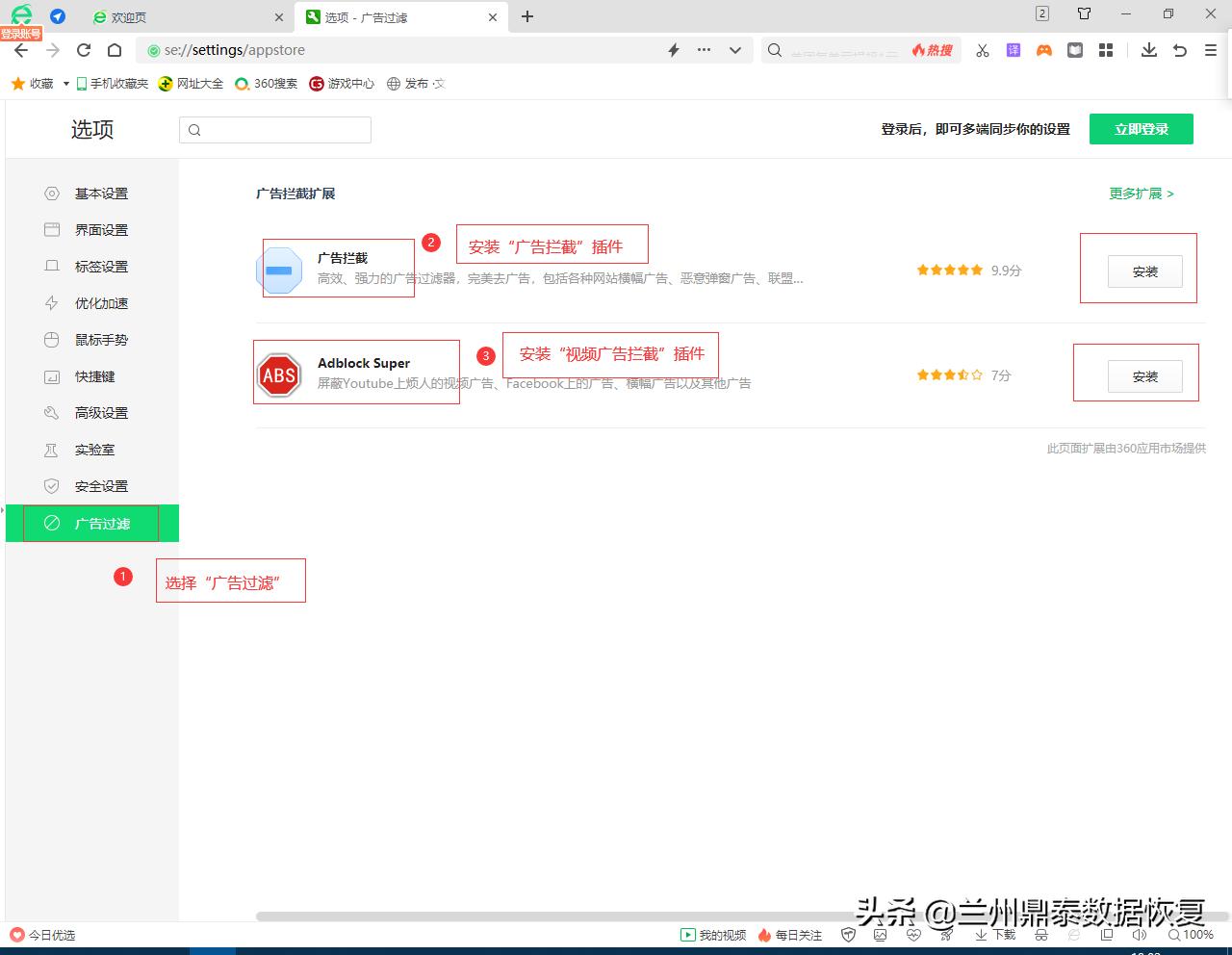Toggle incognito mode glasses icon in status bar

(1040, 935)
